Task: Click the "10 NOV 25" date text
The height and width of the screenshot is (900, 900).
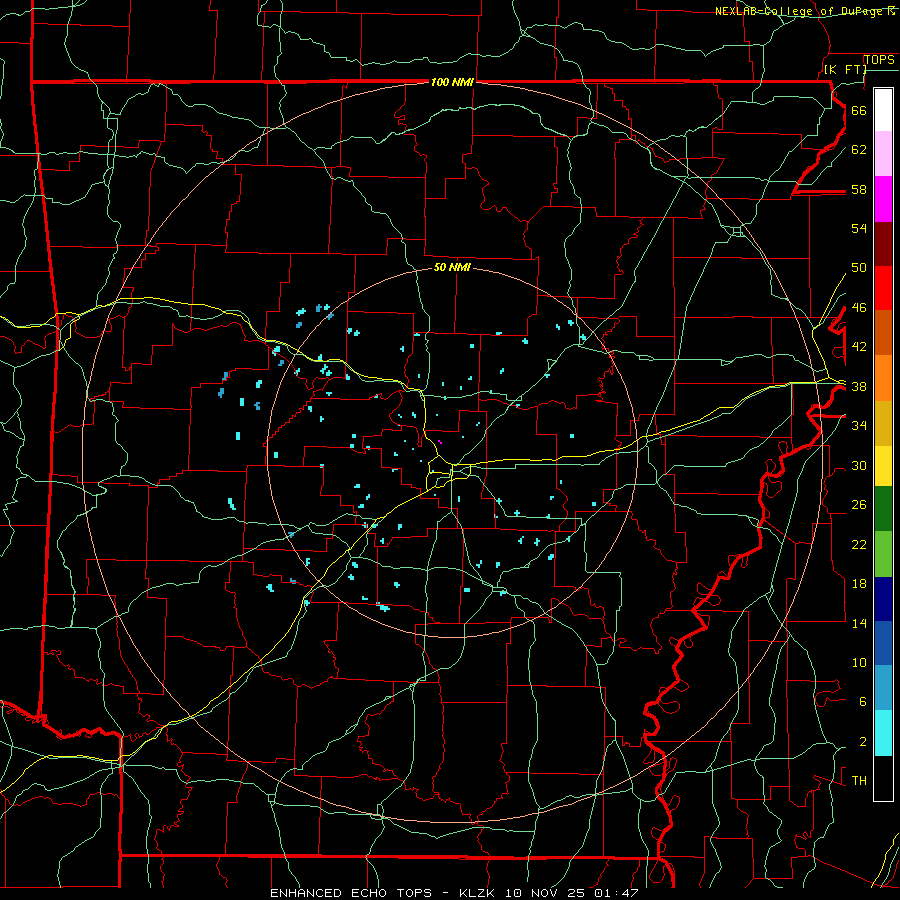Action: [544, 893]
